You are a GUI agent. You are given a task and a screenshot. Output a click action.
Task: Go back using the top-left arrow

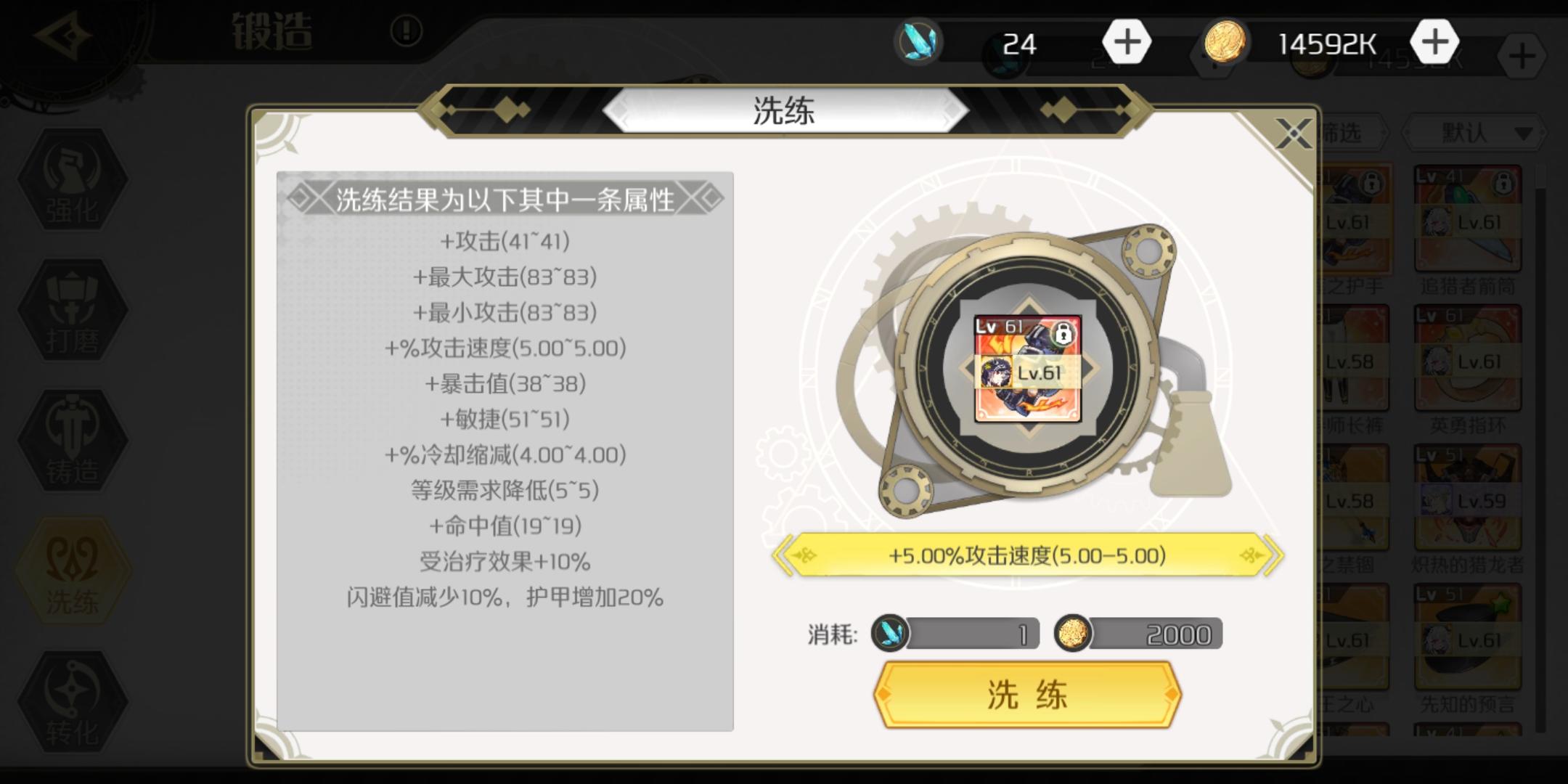pos(64,34)
